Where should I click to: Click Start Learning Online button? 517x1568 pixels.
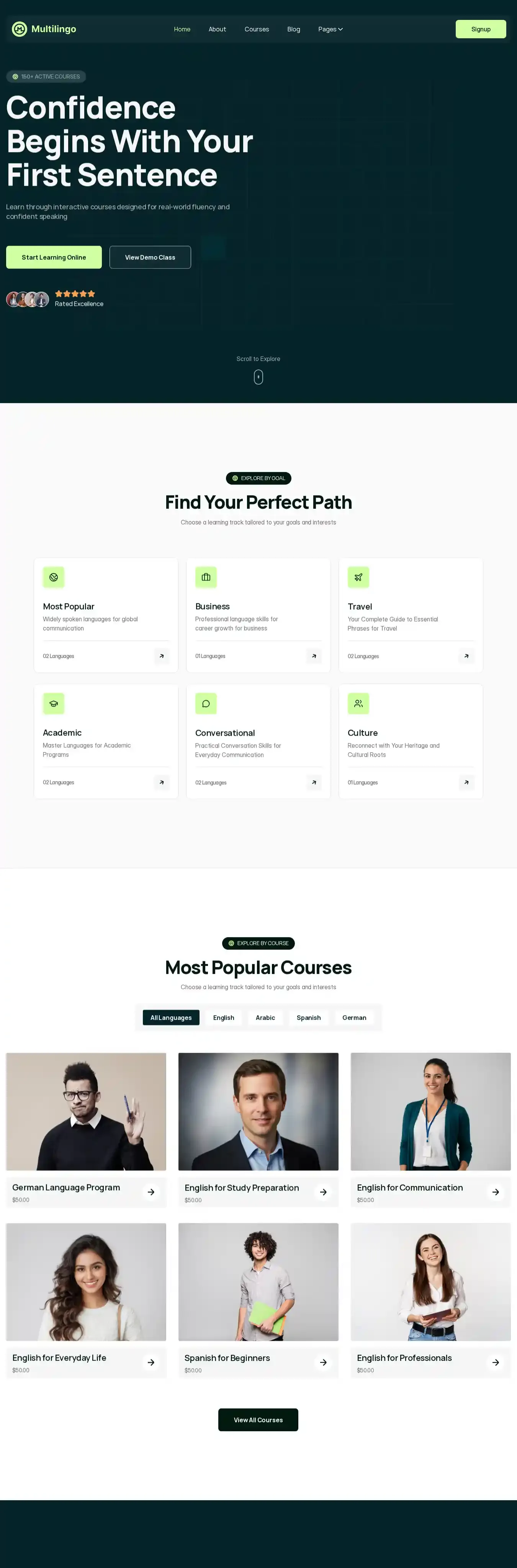tap(54, 258)
